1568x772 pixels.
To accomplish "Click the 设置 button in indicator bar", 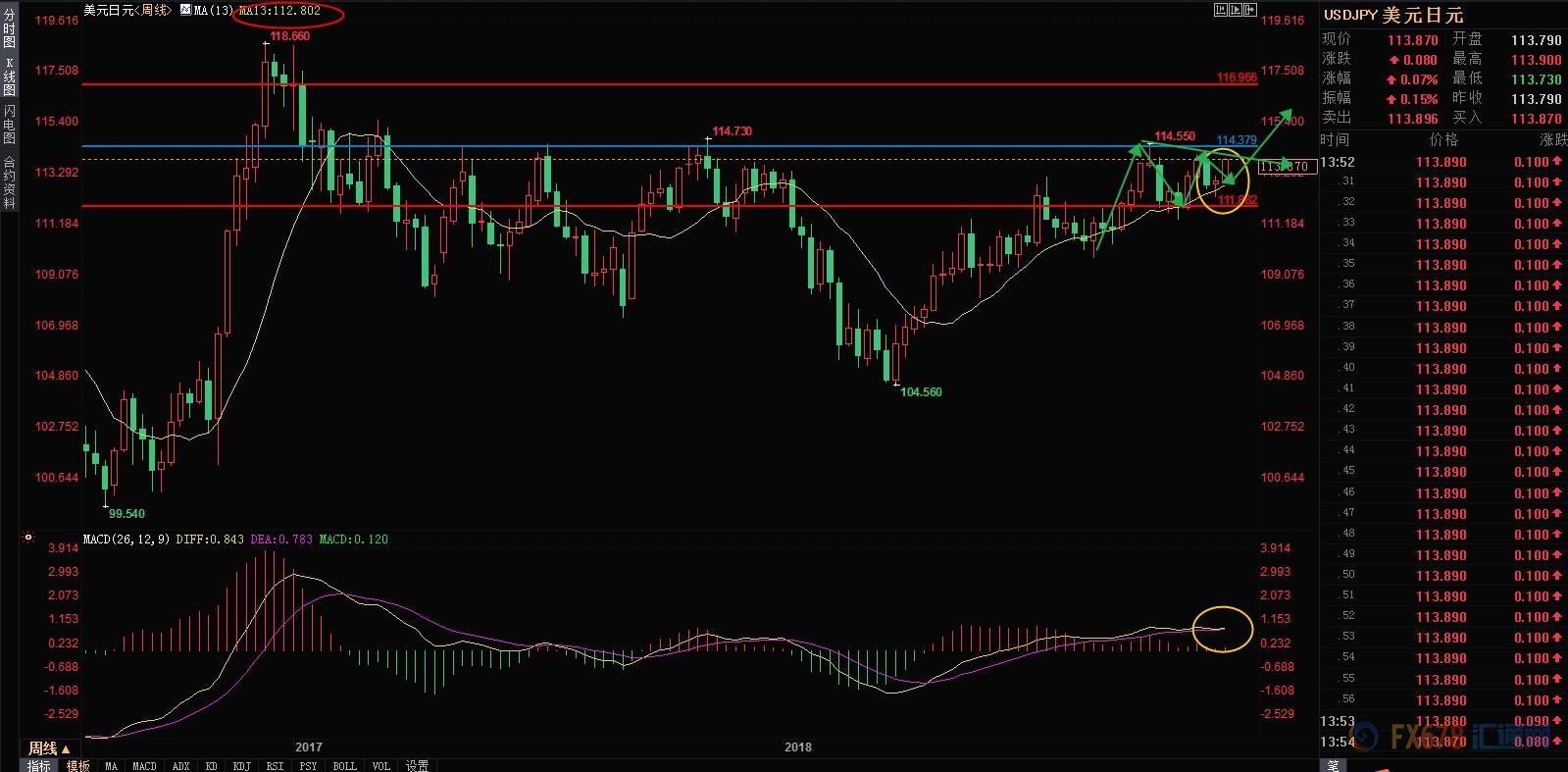I will tap(417, 765).
